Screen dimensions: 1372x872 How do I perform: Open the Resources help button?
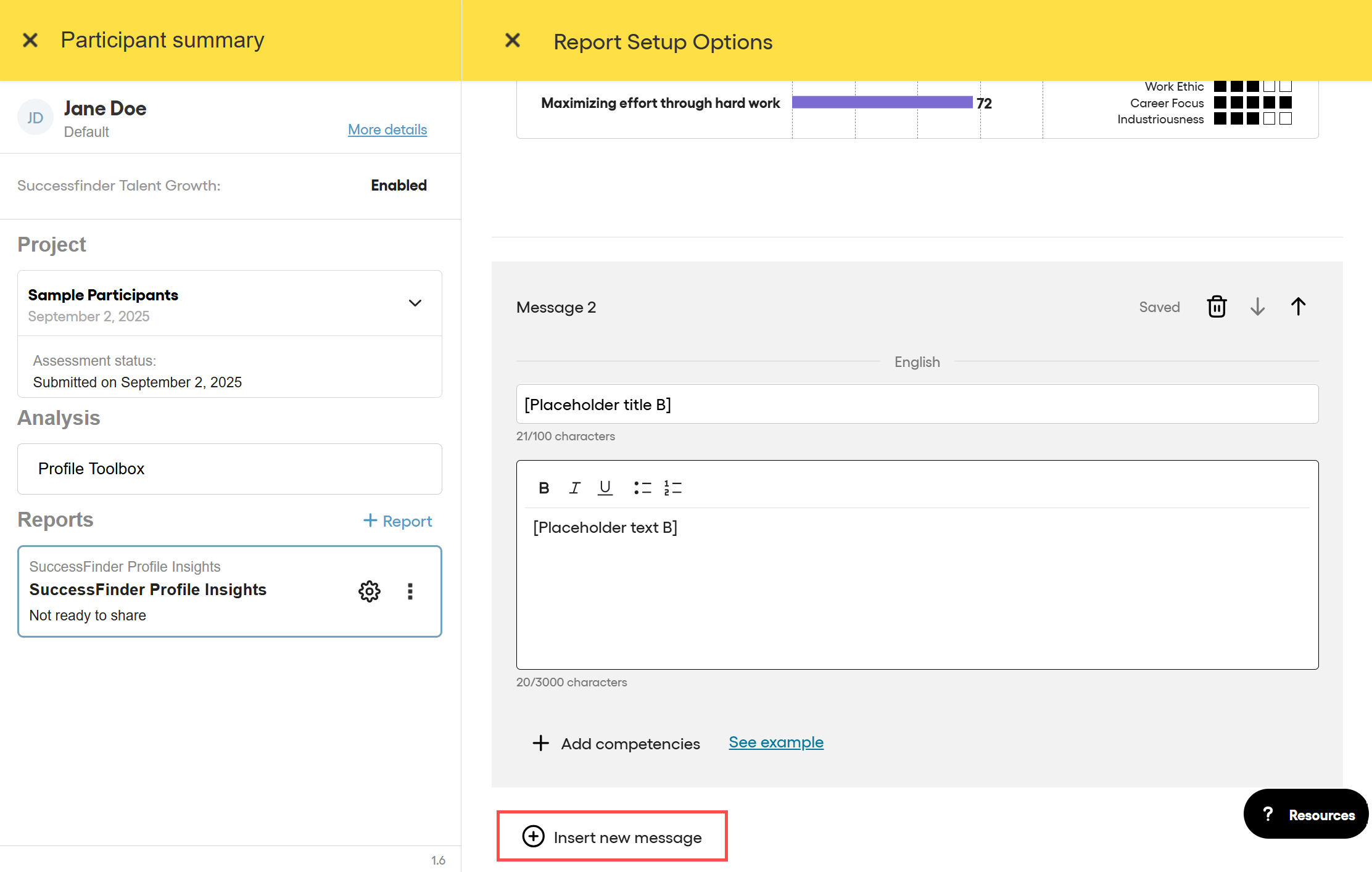point(1306,815)
